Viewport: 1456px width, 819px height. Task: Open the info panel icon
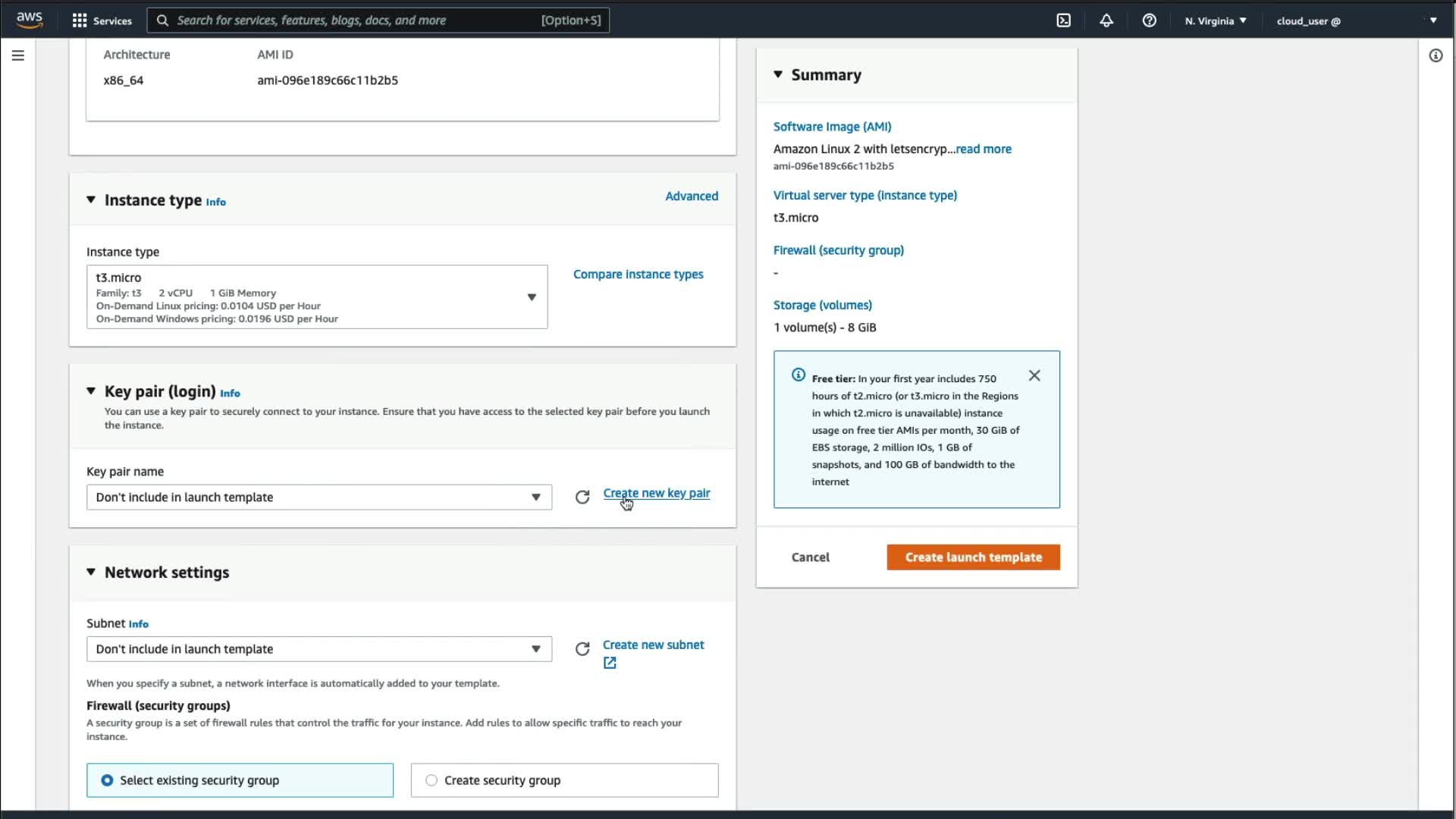click(x=1436, y=55)
